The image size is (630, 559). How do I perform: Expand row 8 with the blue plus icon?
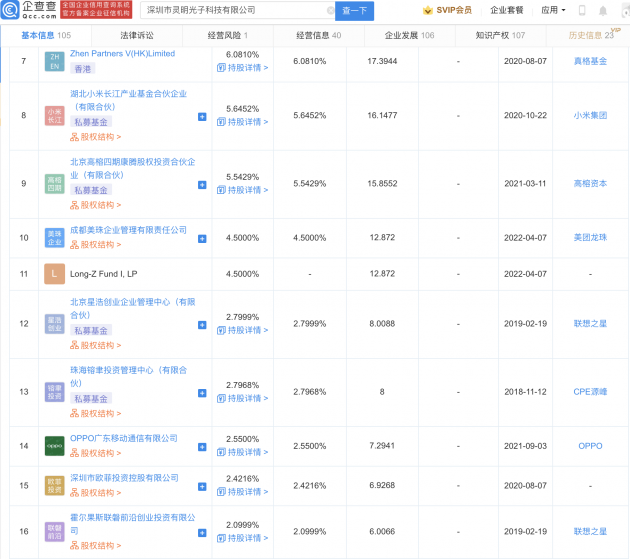202,117
